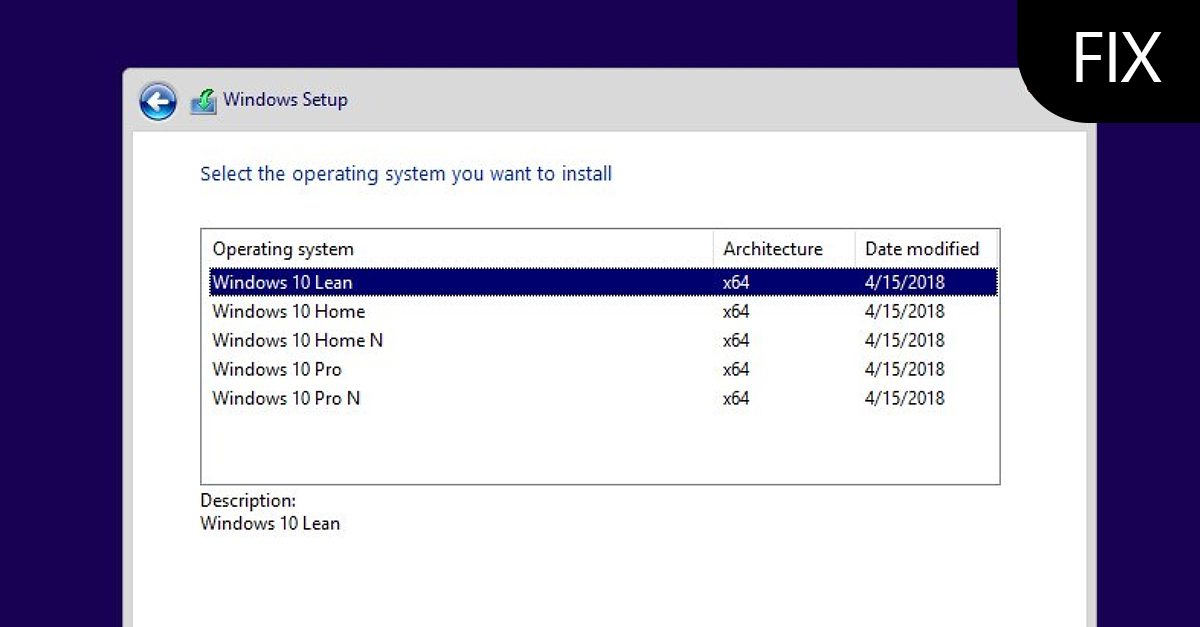Select Windows 10 Pro edition
The image size is (1200, 627).
(x=277, y=369)
